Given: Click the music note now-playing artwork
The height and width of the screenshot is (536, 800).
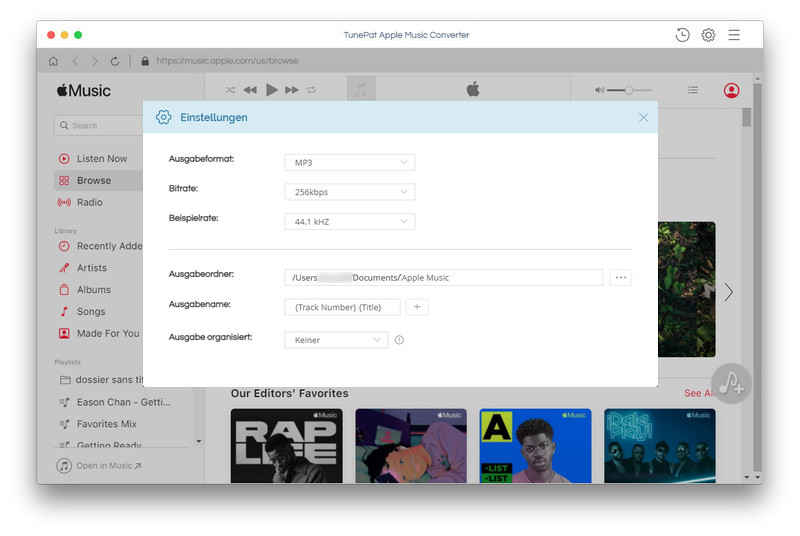Looking at the screenshot, I should (361, 90).
